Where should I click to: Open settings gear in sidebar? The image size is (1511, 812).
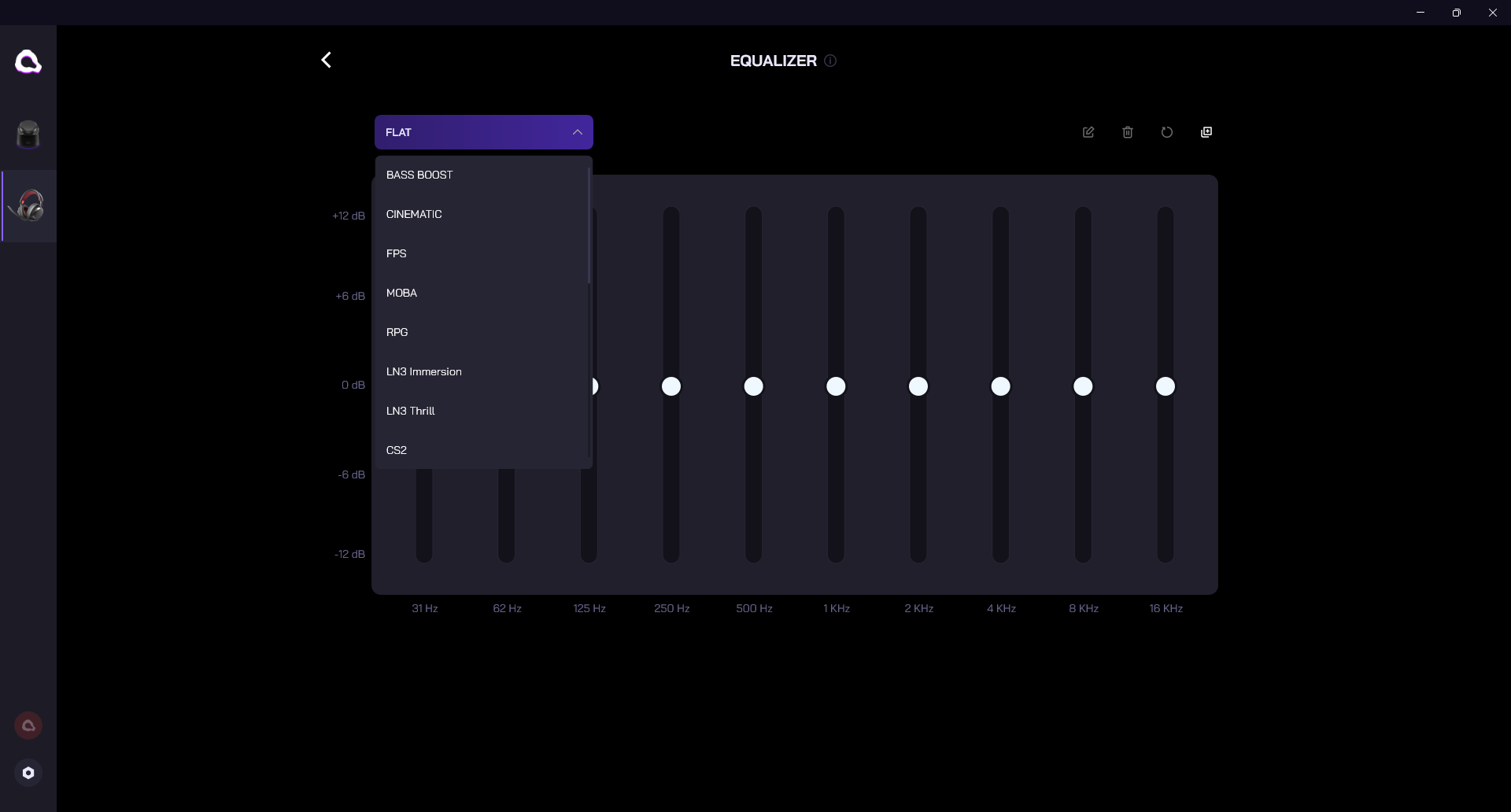[x=28, y=773]
